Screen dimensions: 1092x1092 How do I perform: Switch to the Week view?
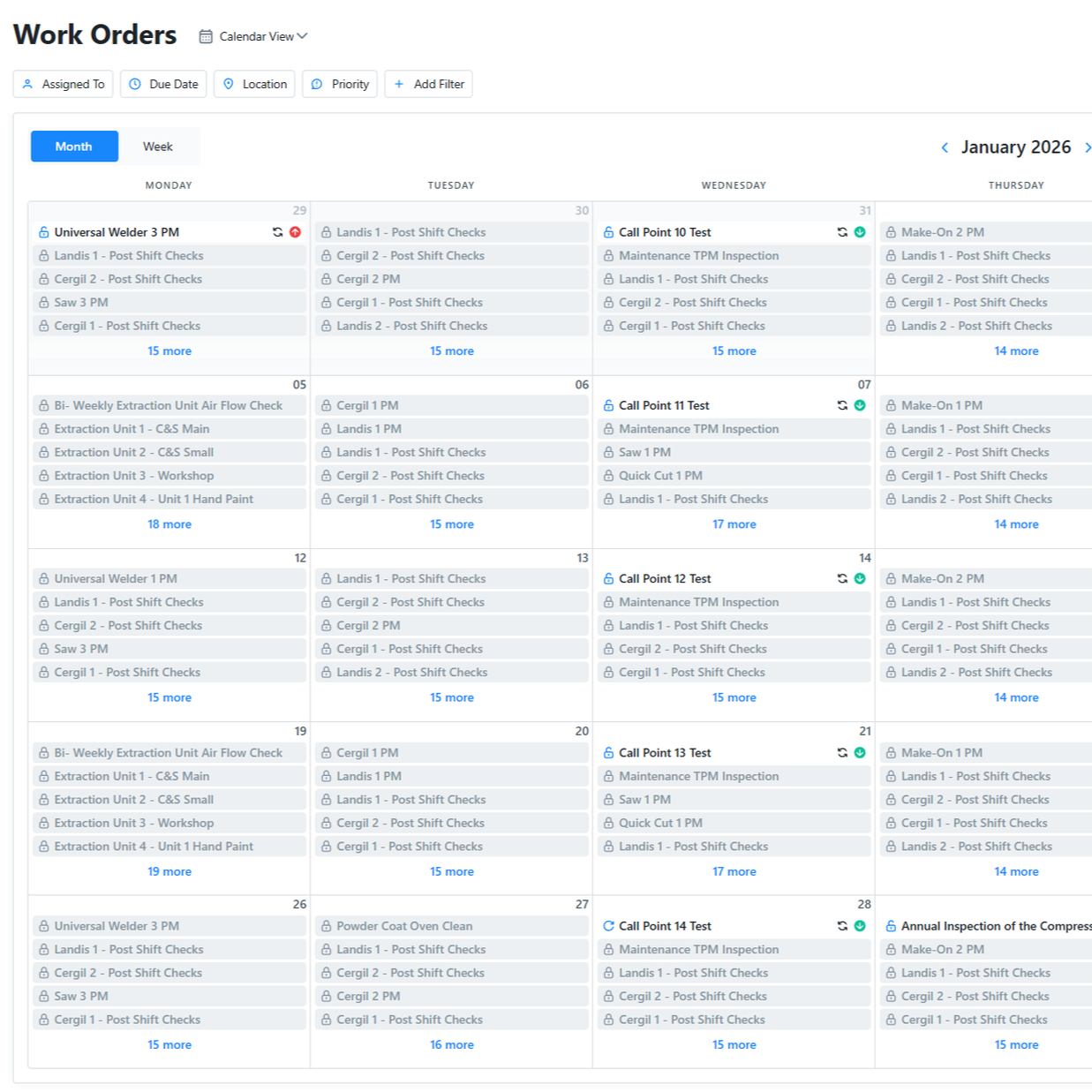(157, 146)
